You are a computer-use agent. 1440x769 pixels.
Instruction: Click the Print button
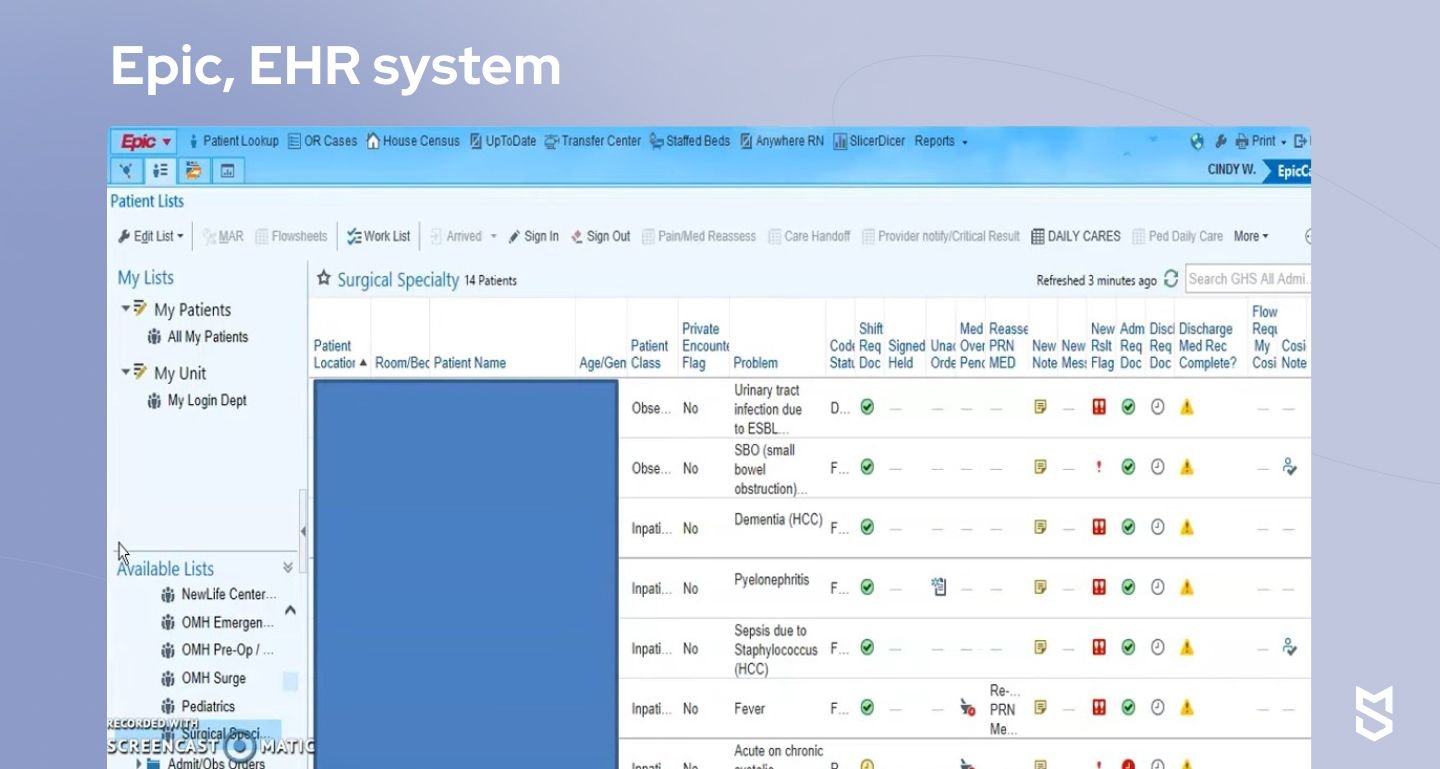[1255, 142]
